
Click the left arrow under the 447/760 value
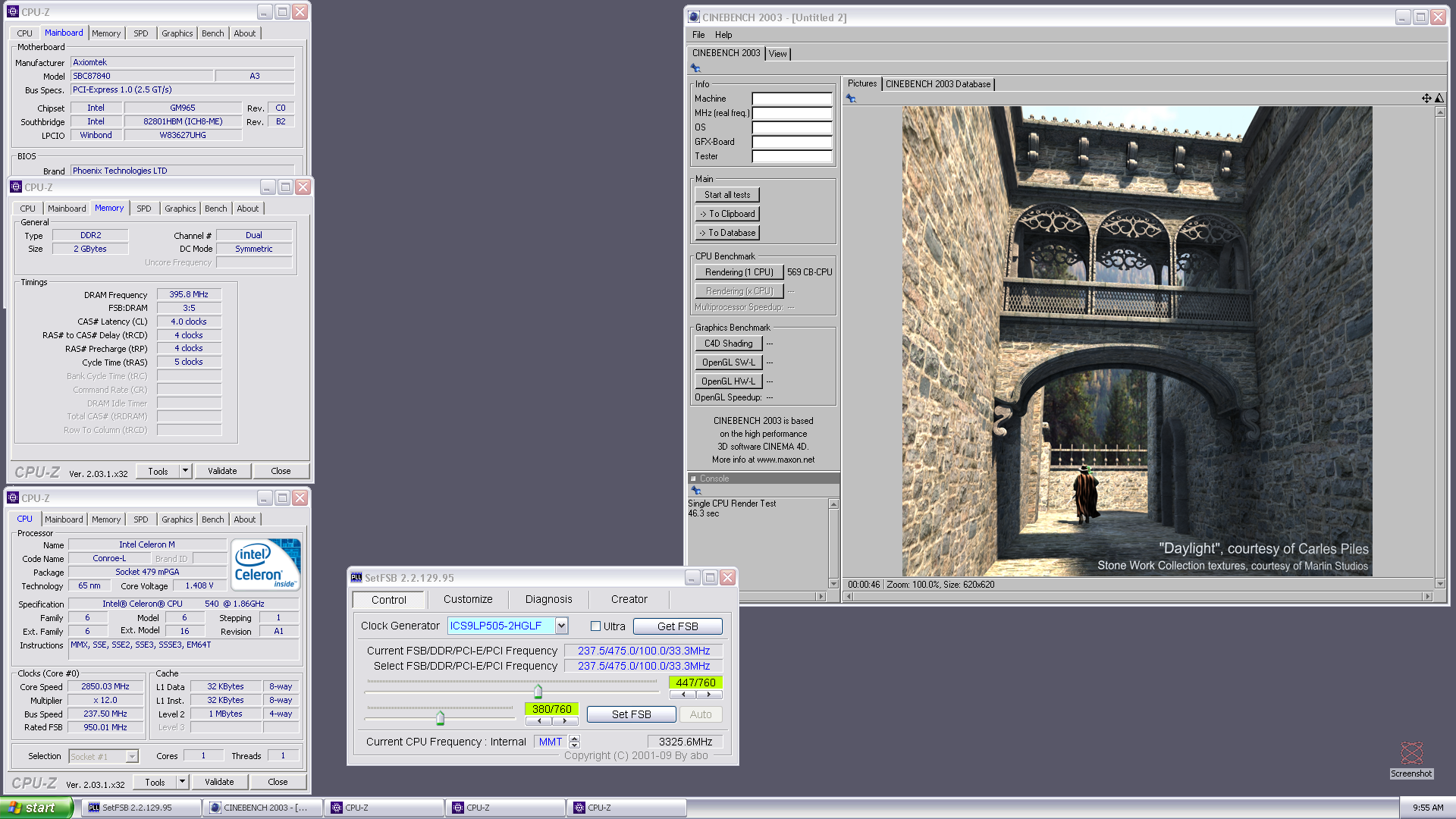tap(683, 695)
